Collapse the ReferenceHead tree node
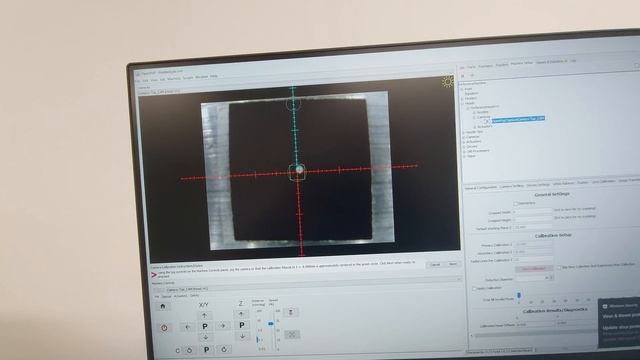The height and width of the screenshot is (360, 640). pos(468,108)
